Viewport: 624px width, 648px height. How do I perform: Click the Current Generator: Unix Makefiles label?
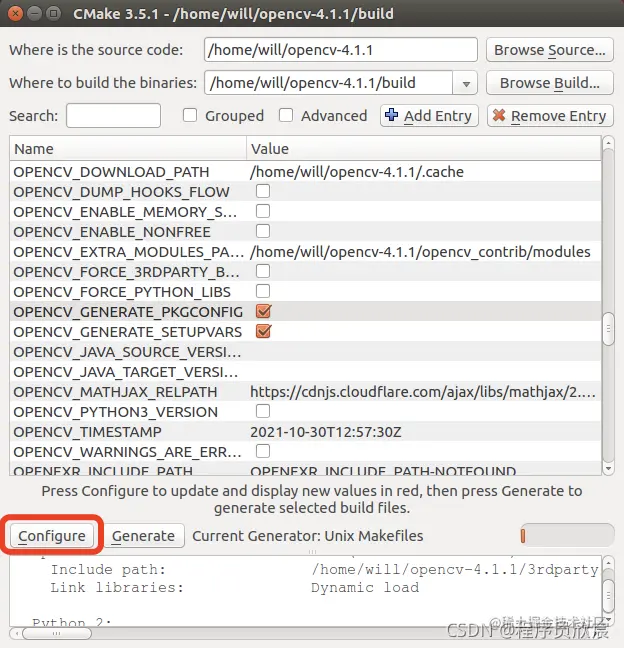point(308,536)
